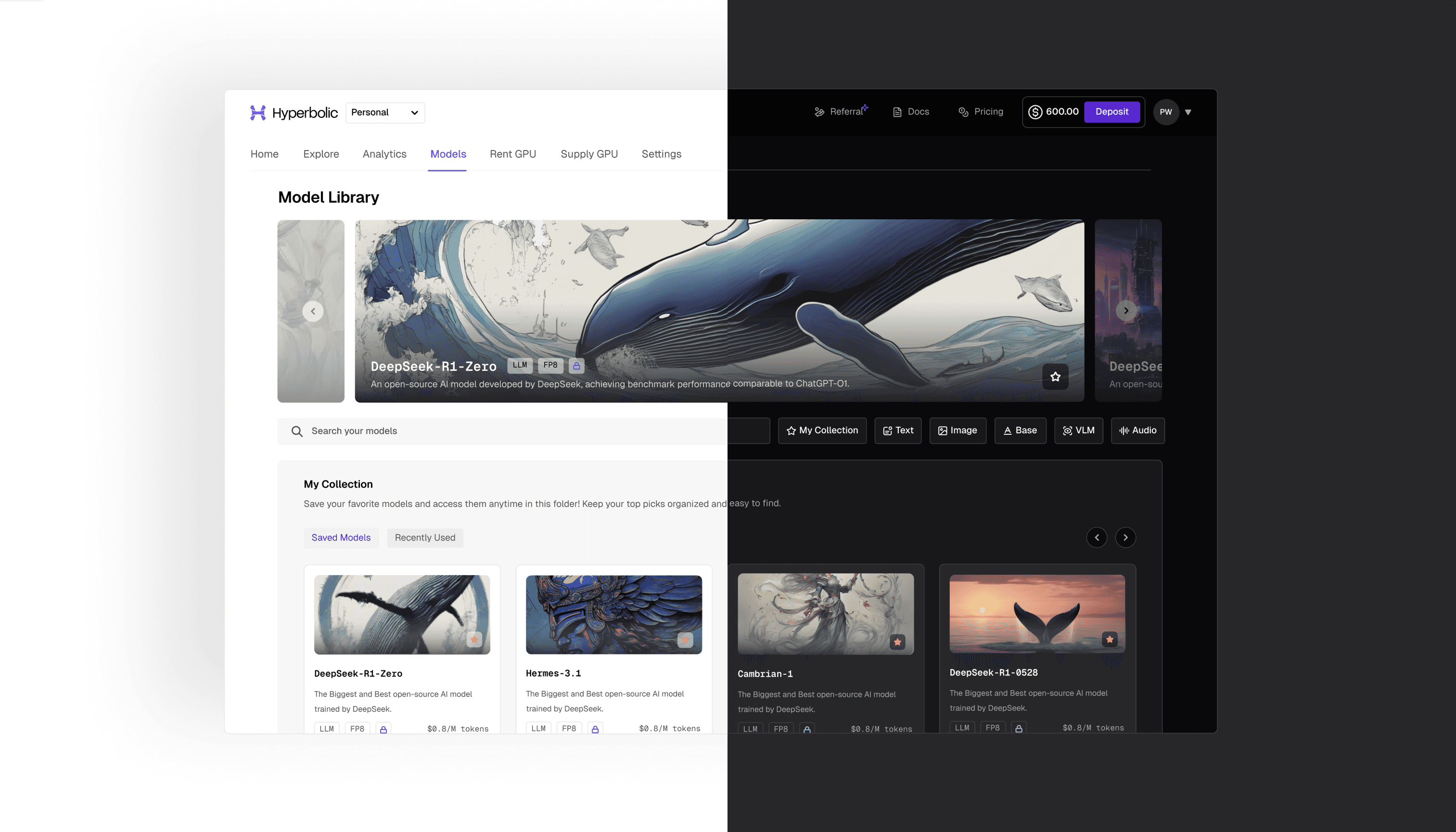The height and width of the screenshot is (832, 1456).
Task: Advance to next banner slide
Action: (1126, 311)
